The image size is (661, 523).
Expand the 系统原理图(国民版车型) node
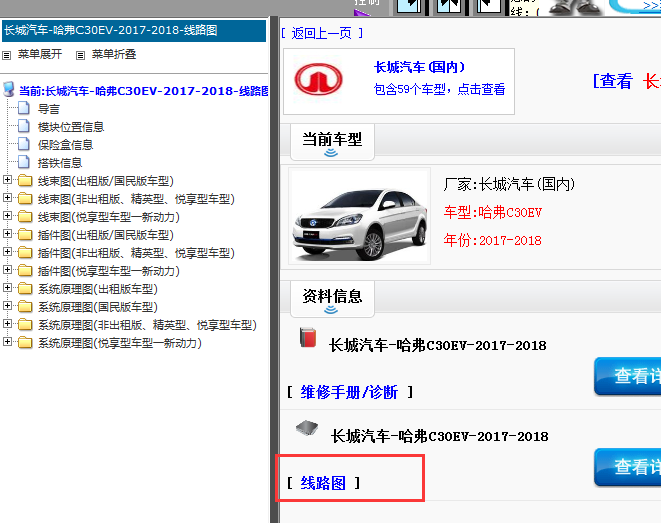point(7,305)
